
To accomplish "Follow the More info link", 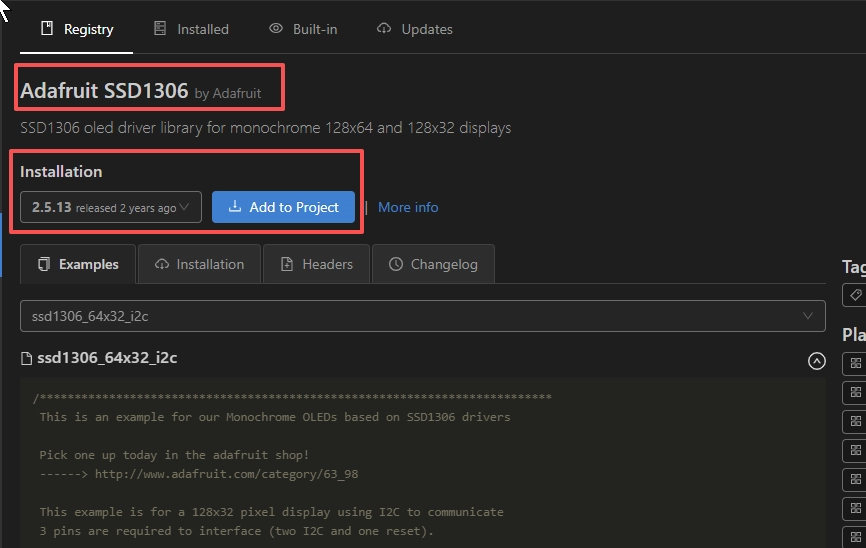I will point(408,207).
